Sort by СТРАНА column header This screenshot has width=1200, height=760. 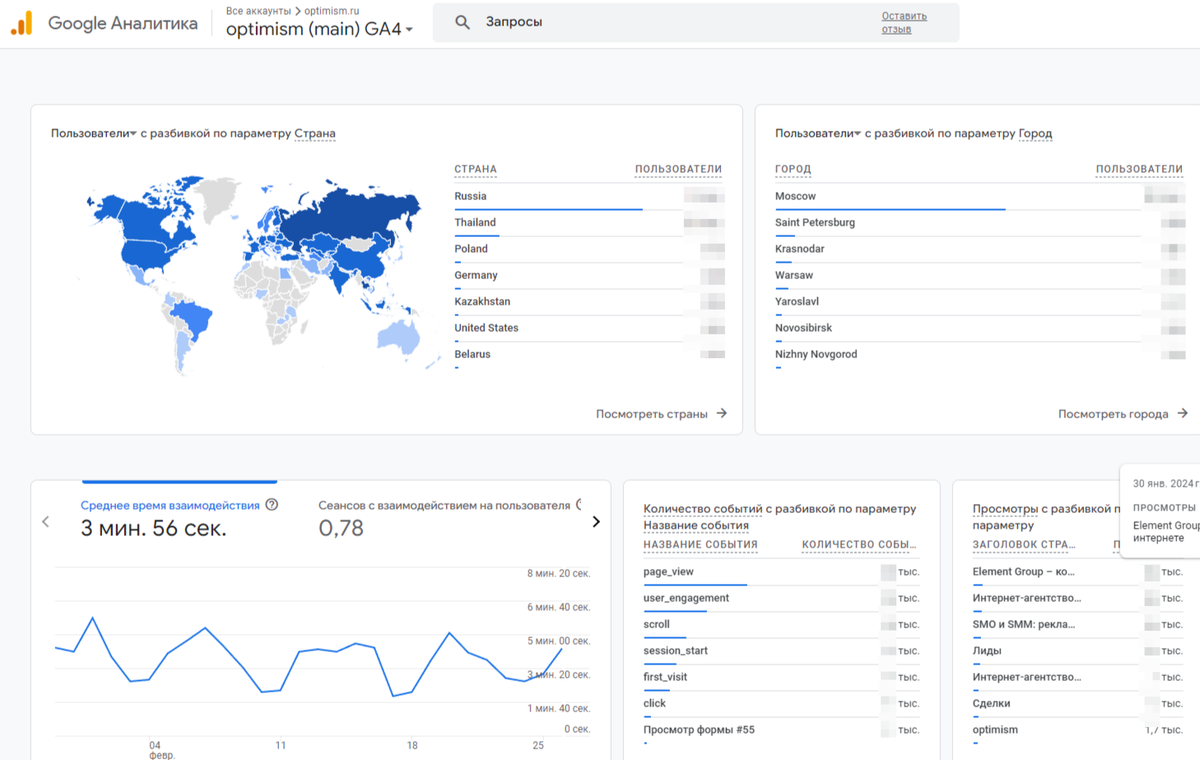pos(475,169)
